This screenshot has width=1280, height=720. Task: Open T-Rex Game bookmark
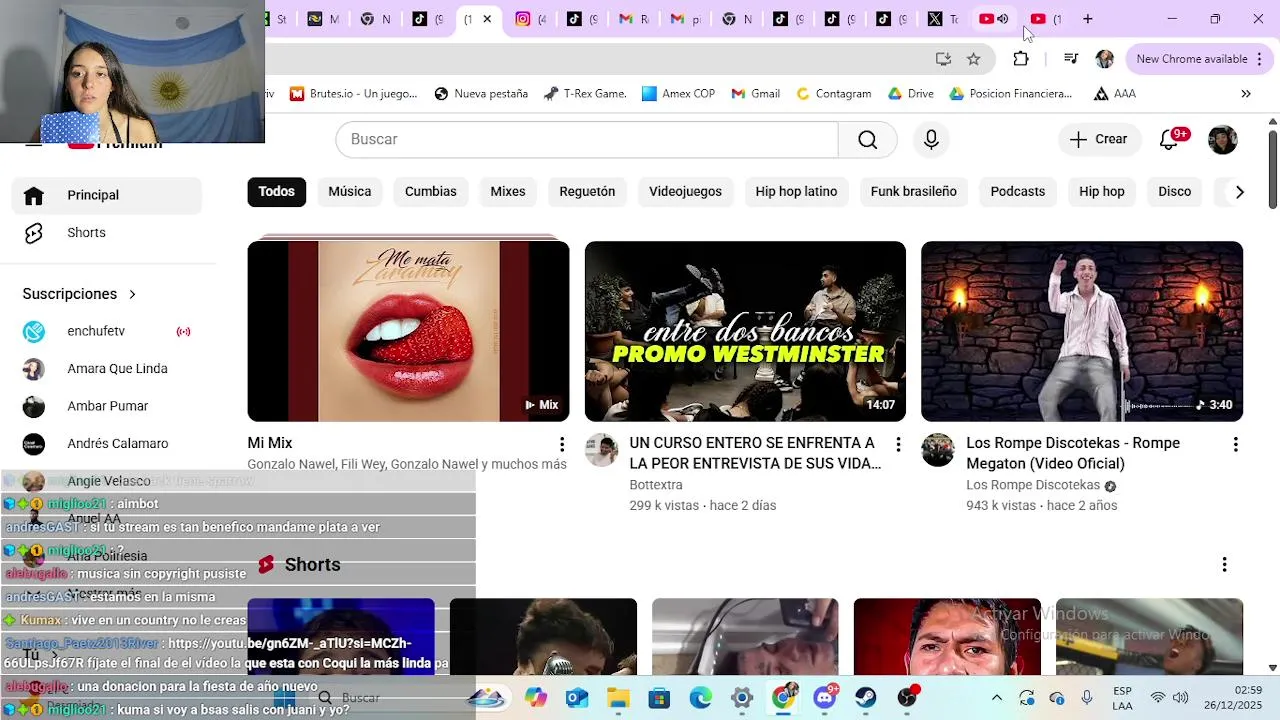[585, 94]
